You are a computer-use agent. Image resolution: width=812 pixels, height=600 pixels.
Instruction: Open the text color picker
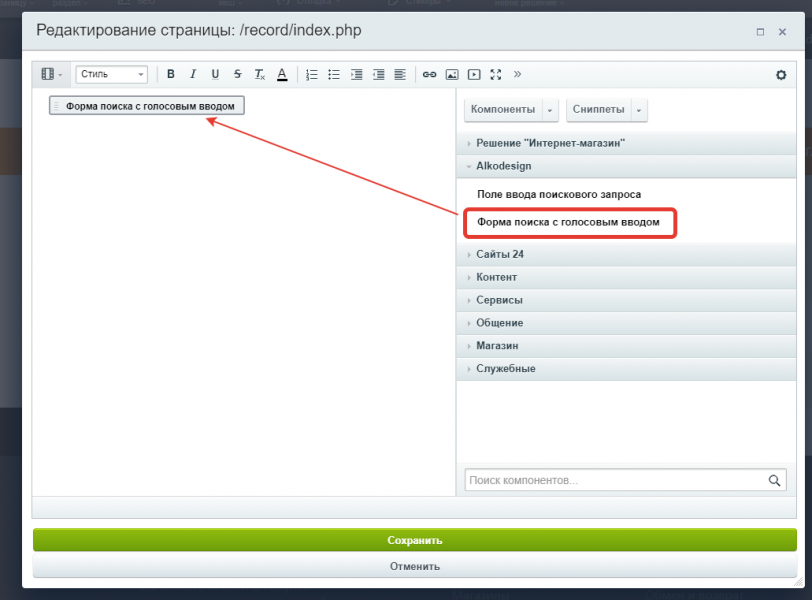pos(282,74)
